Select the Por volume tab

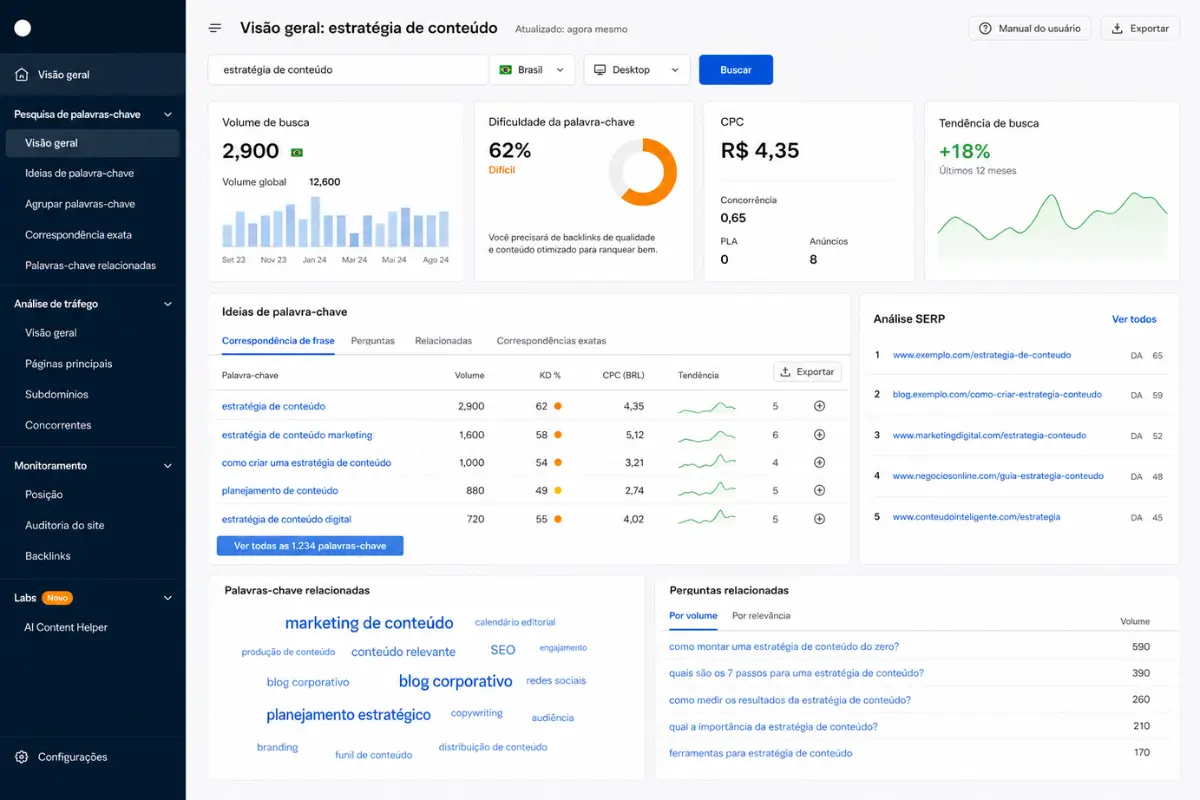coord(693,616)
